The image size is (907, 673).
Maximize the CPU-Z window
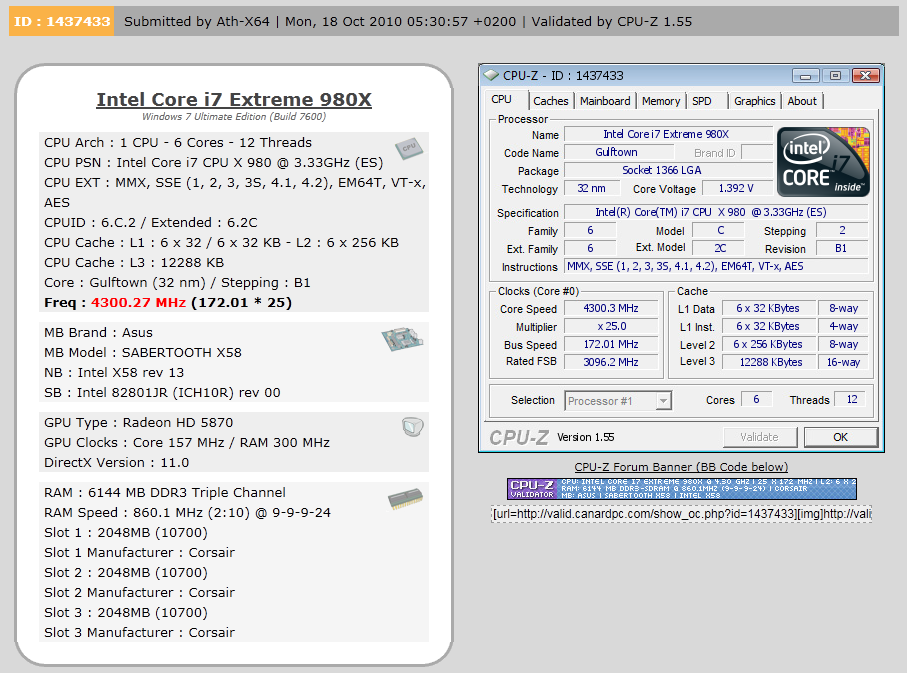click(835, 75)
